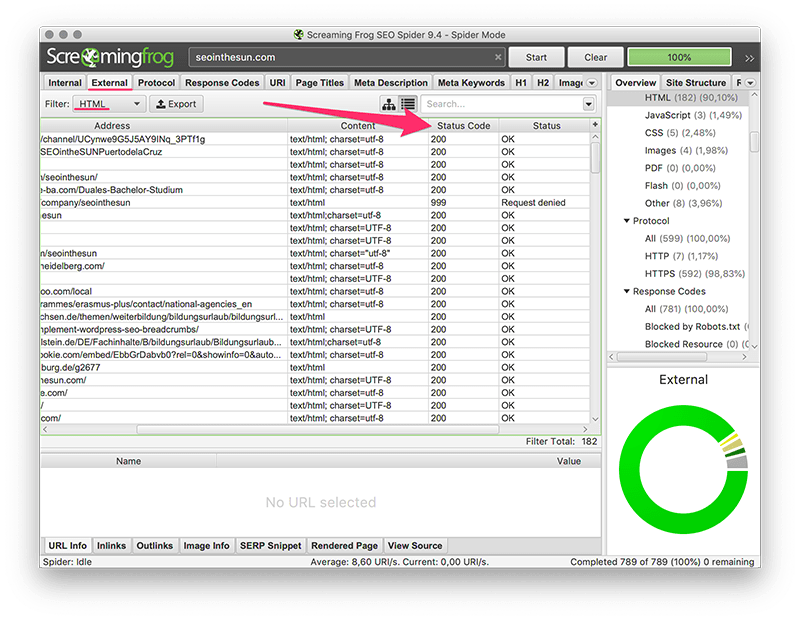Open the SERP Snippet bottom tab
This screenshot has width=800, height=620.
point(270,545)
